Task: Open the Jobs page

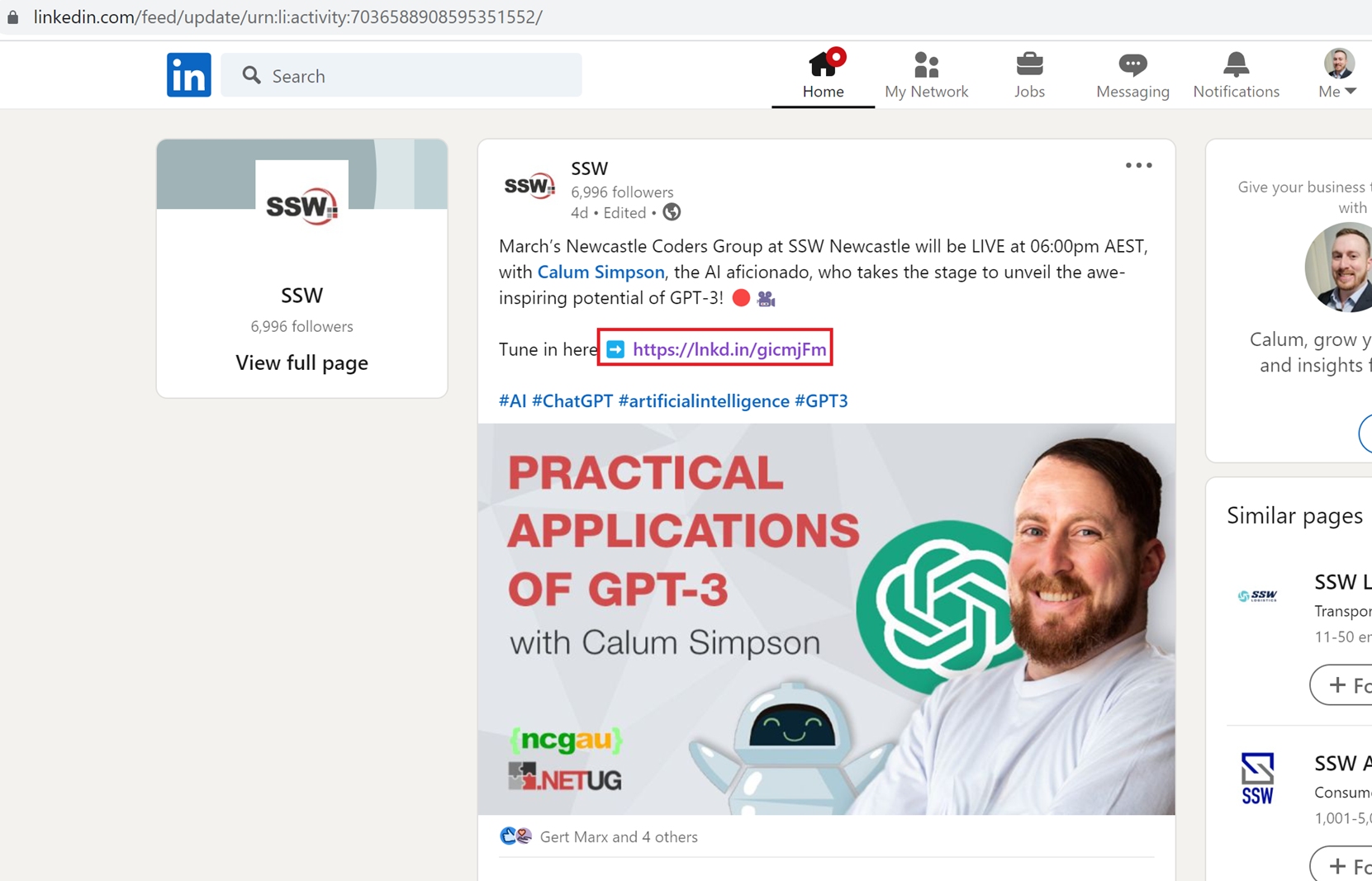Action: point(1029,74)
